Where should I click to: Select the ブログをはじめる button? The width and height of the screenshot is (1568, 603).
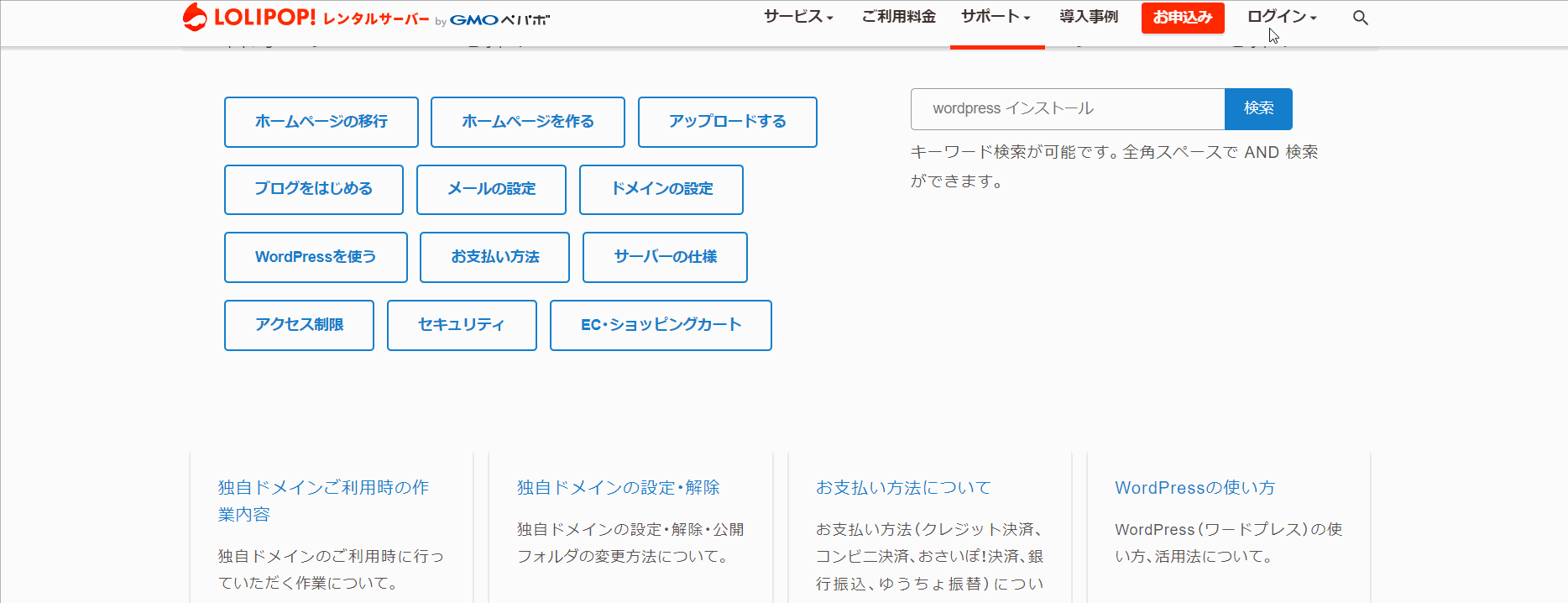point(313,189)
